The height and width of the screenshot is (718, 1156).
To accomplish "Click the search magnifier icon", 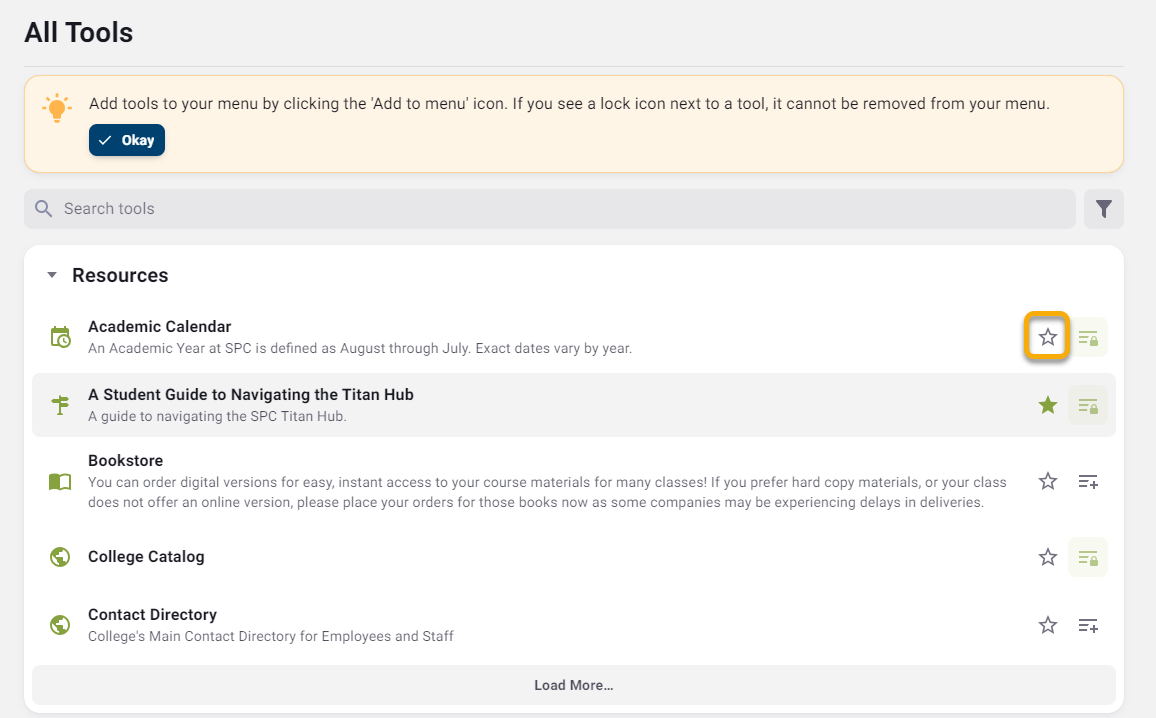I will [x=44, y=208].
